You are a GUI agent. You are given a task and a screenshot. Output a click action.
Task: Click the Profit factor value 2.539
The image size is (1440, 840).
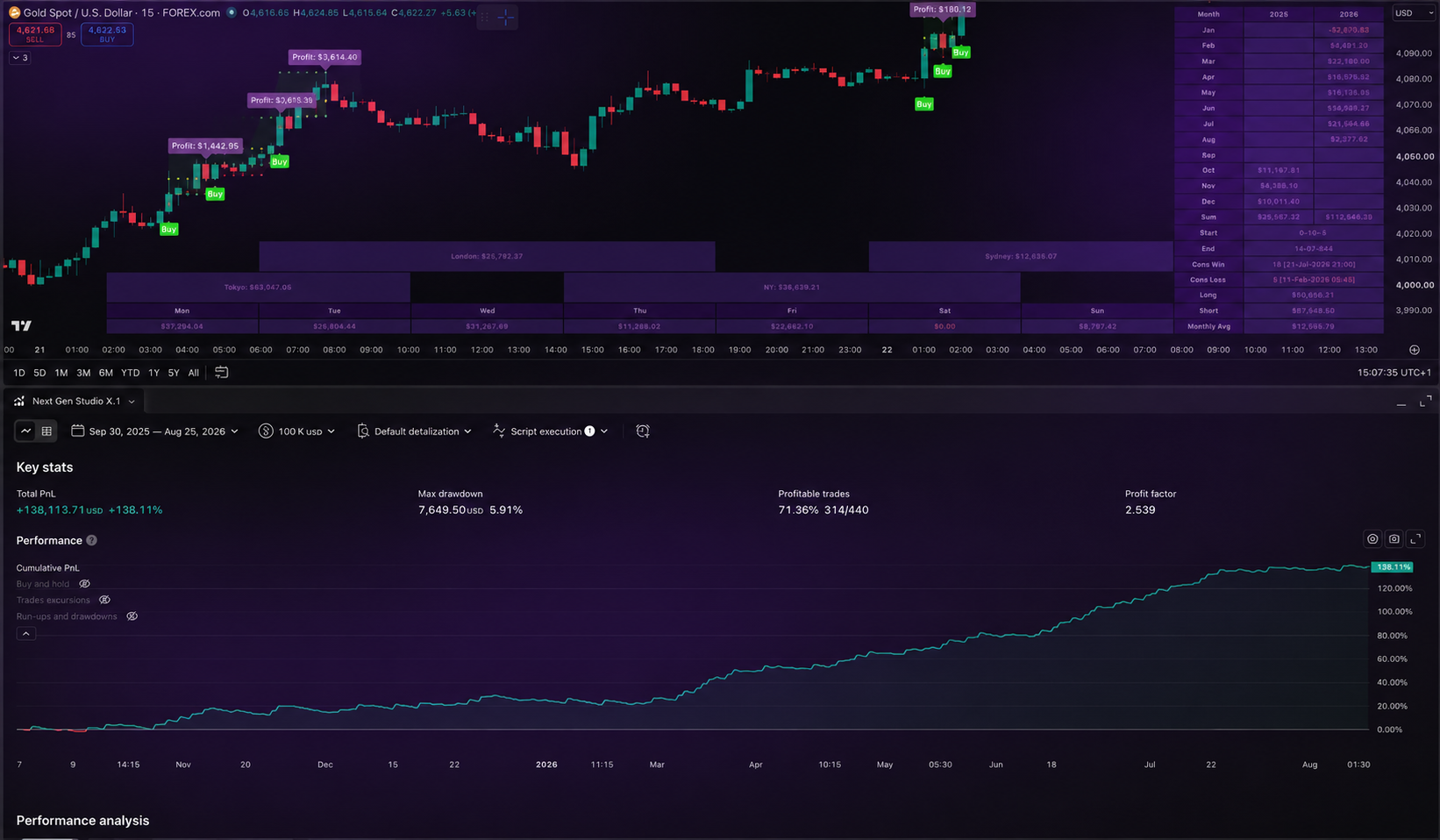(x=1140, y=509)
